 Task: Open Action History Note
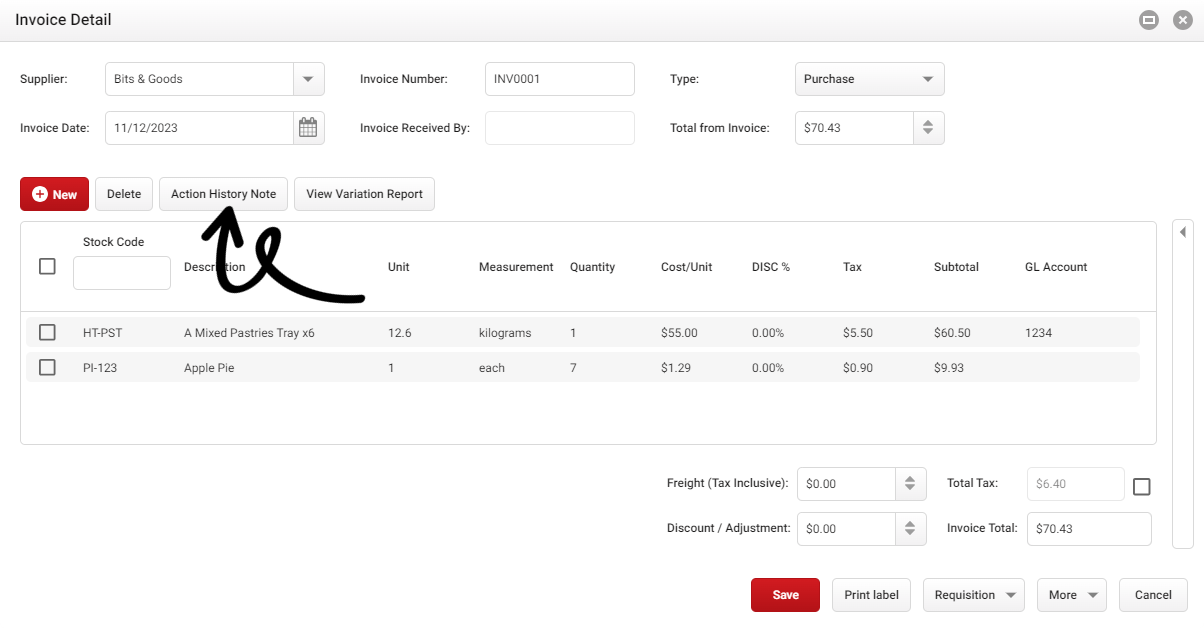point(224,194)
